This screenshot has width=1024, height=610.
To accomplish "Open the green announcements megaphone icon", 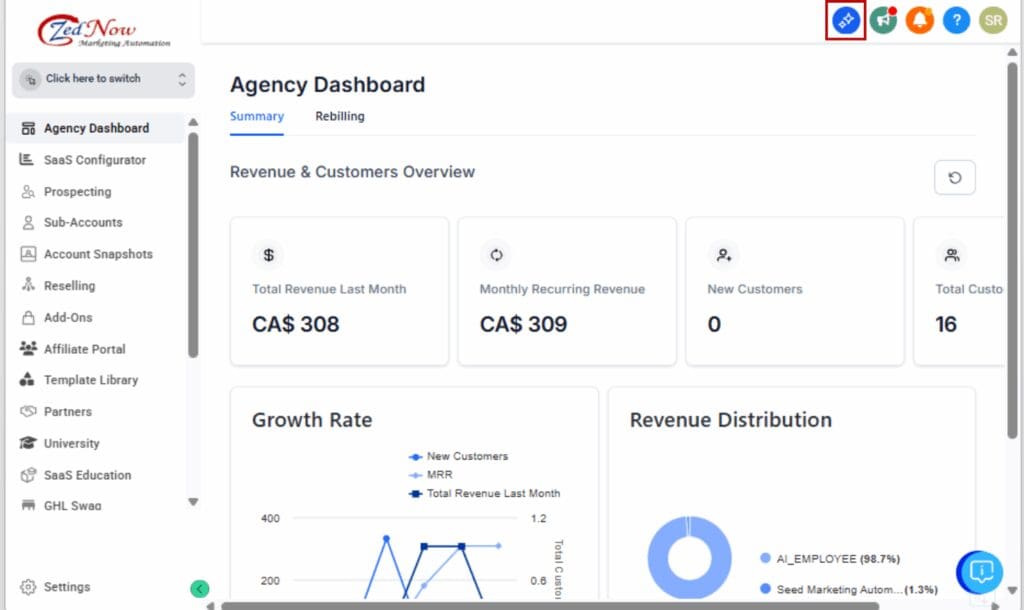I will 882,20.
